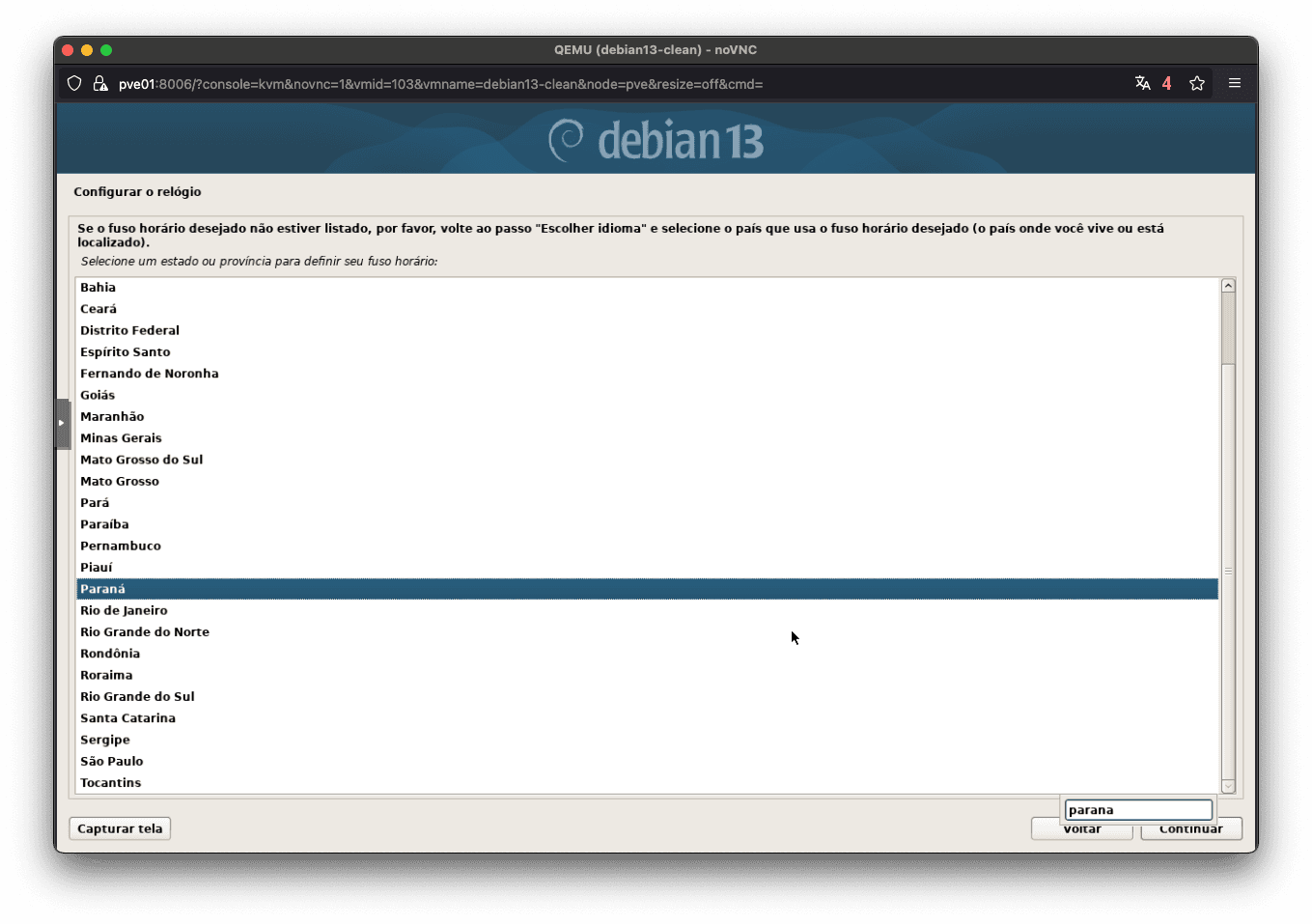Click the browser URL address bar
Image resolution: width=1312 pixels, height=924 pixels.
pyautogui.click(x=618, y=84)
